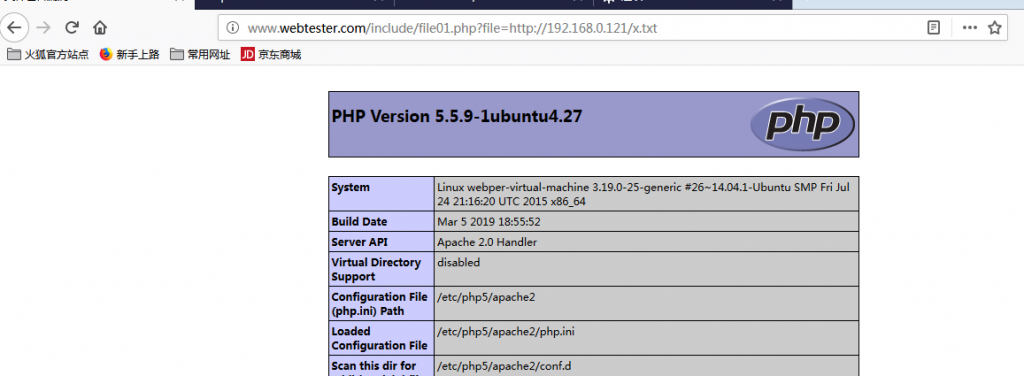Go forward to the next page
1024x376 pixels.
[43, 27]
